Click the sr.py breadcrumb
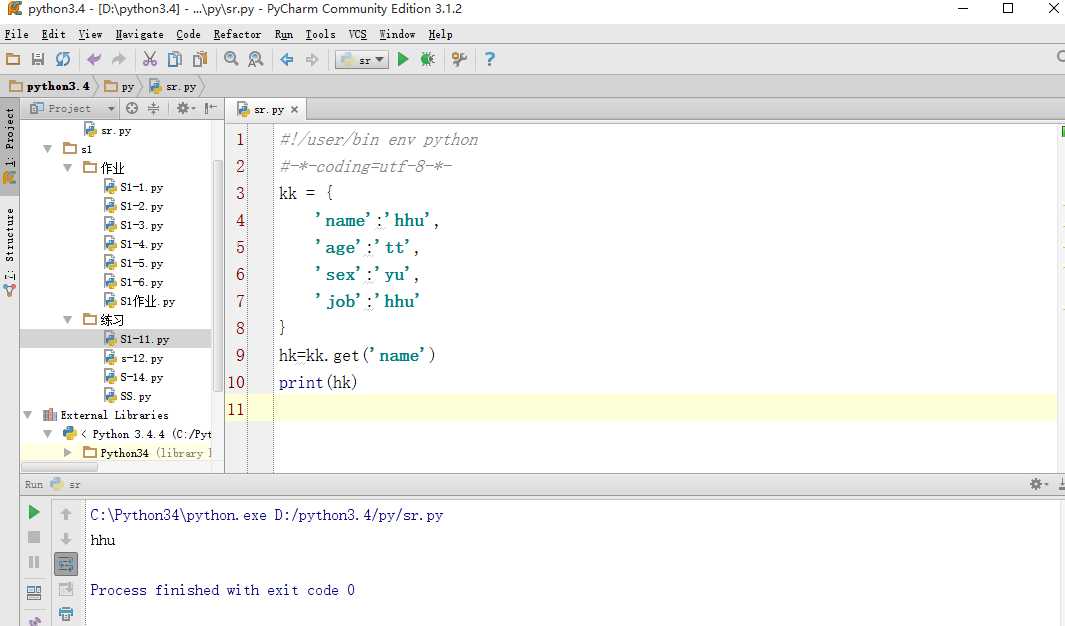 coord(173,86)
